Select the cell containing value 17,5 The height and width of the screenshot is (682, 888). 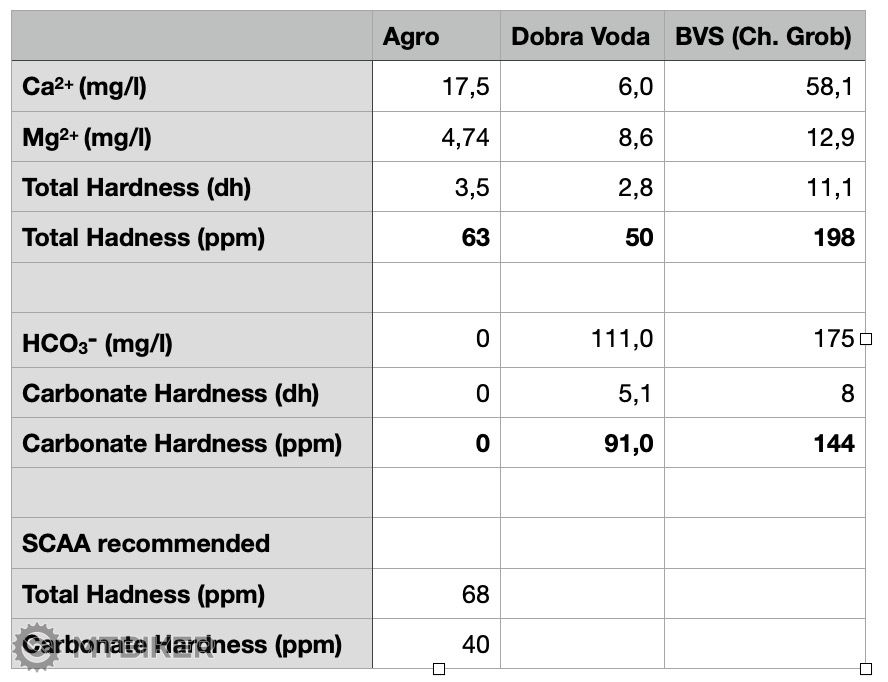[437, 87]
